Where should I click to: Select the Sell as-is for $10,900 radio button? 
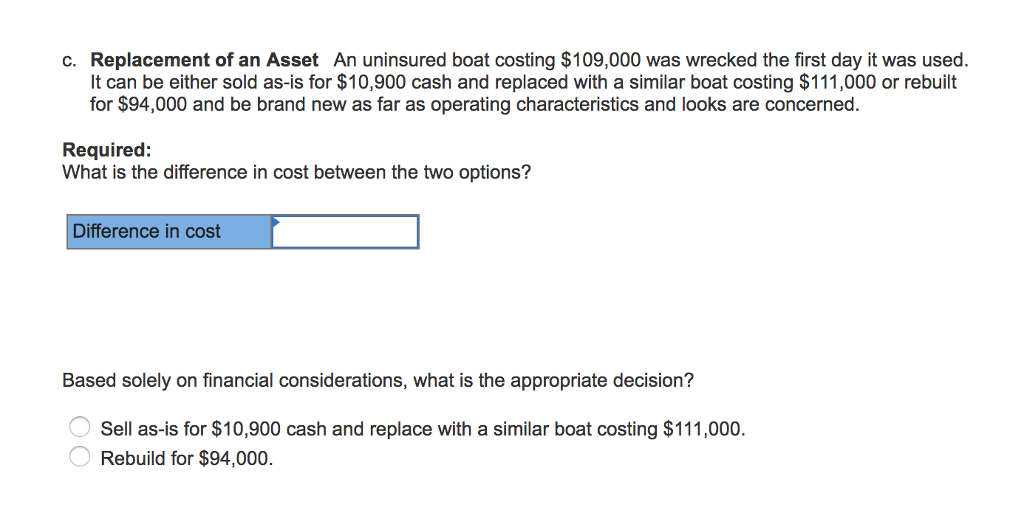coord(80,427)
